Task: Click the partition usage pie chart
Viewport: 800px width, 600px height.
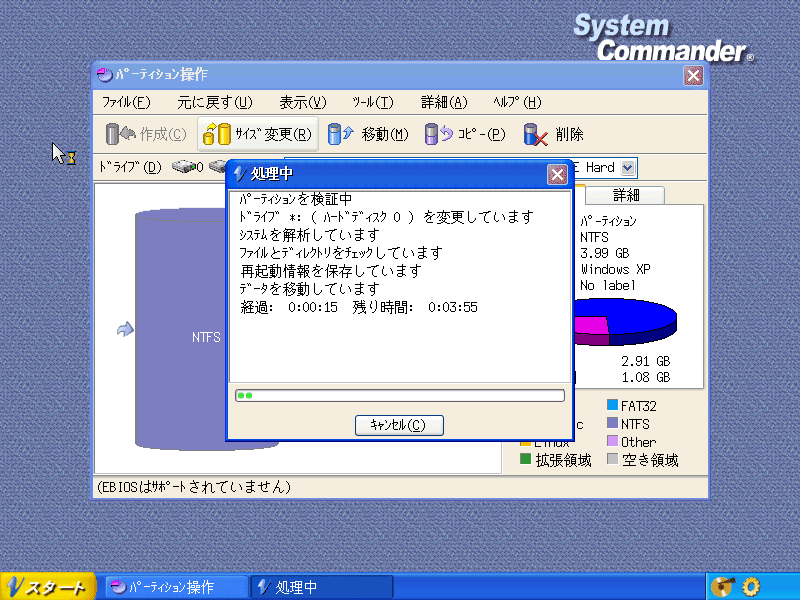Action: point(626,321)
